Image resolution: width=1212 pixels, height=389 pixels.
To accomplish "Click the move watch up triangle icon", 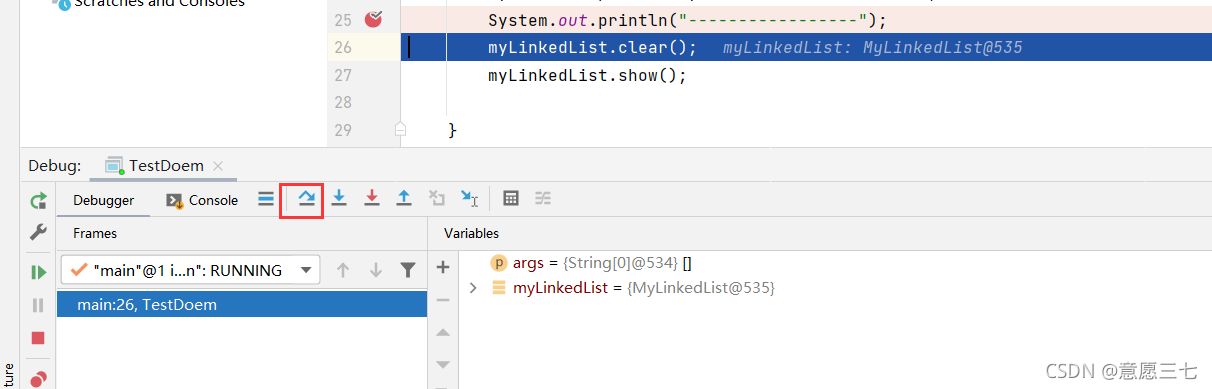I will click(x=444, y=333).
